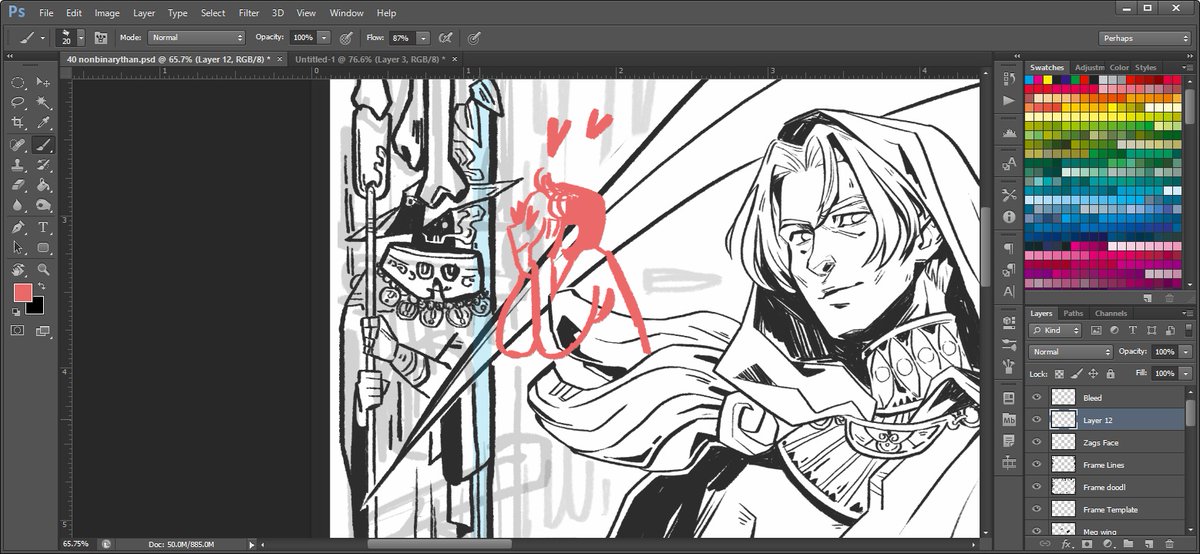The image size is (1200, 554).
Task: Select the Paint Bucket tool
Action: pyautogui.click(x=43, y=185)
